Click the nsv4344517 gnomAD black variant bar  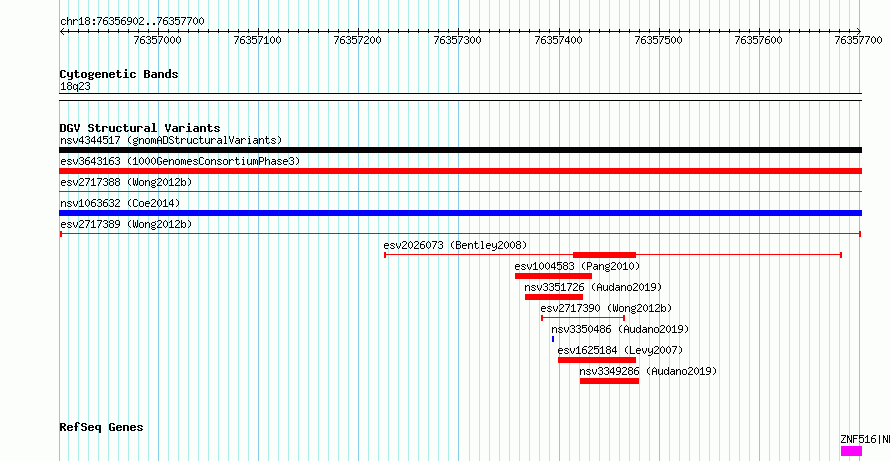coord(460,150)
